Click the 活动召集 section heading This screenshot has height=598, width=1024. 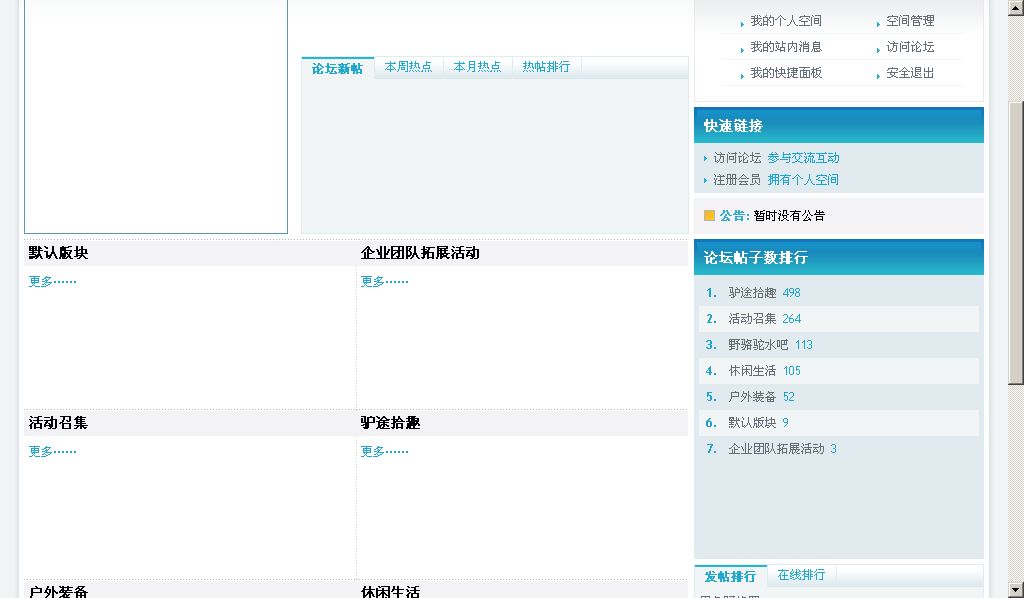[x=58, y=422]
